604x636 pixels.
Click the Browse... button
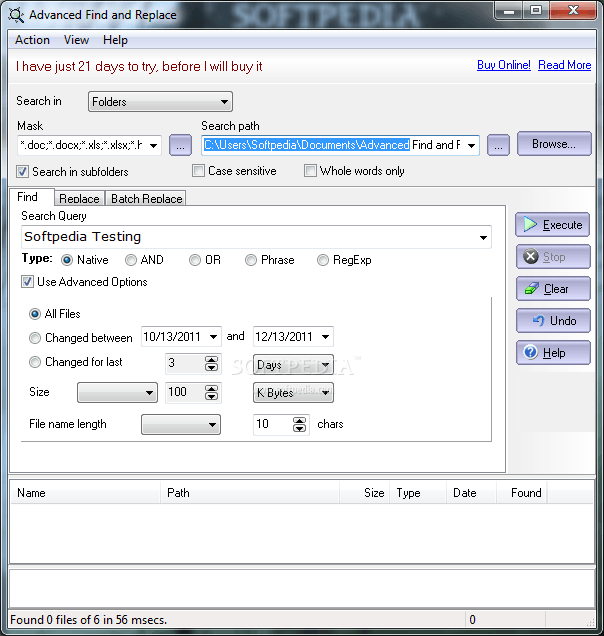553,145
